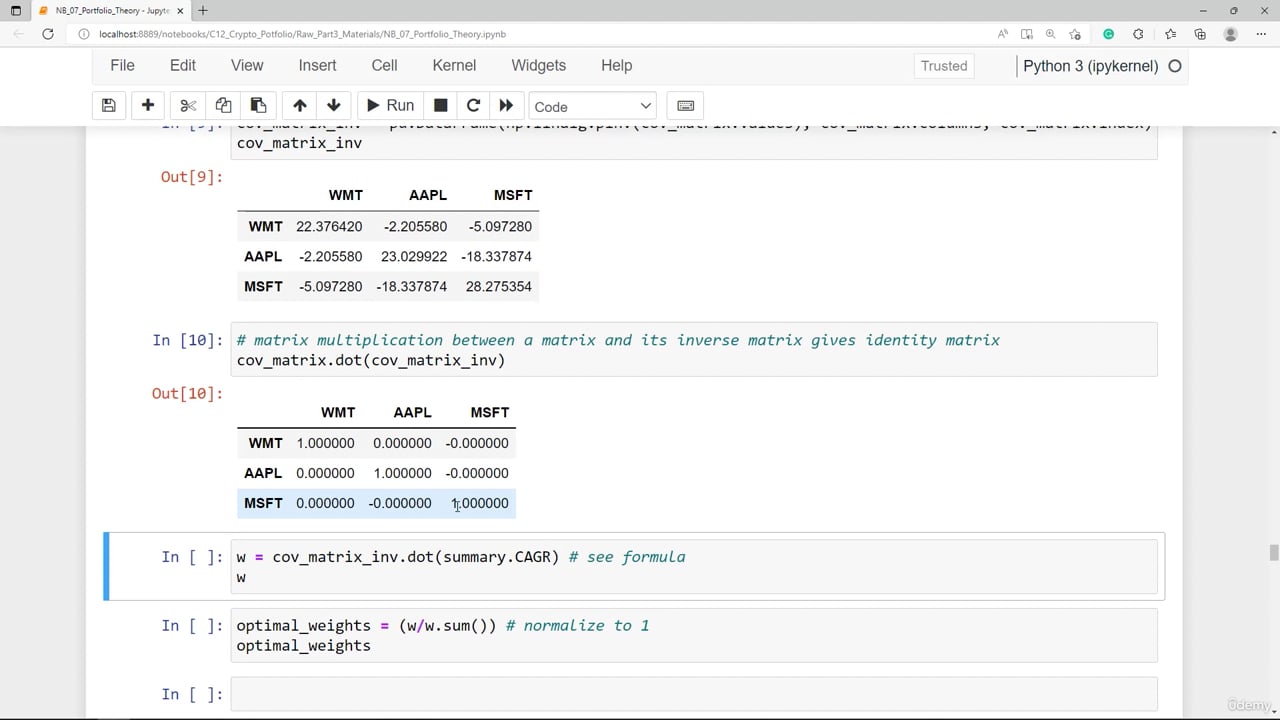Image resolution: width=1280 pixels, height=720 pixels.
Task: Move selected cell down arrow
Action: pos(334,106)
